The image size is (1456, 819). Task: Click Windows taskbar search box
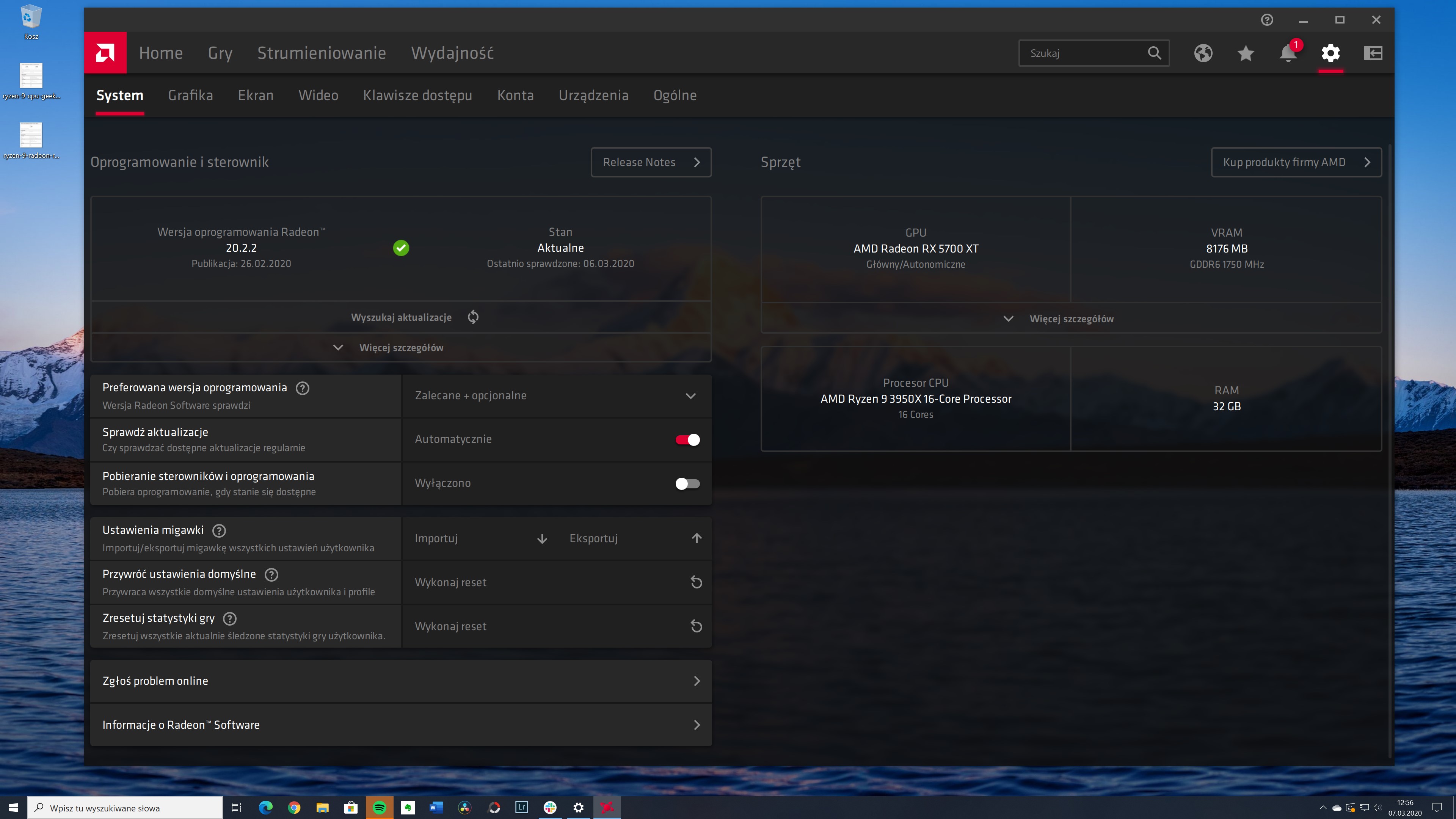coord(125,808)
